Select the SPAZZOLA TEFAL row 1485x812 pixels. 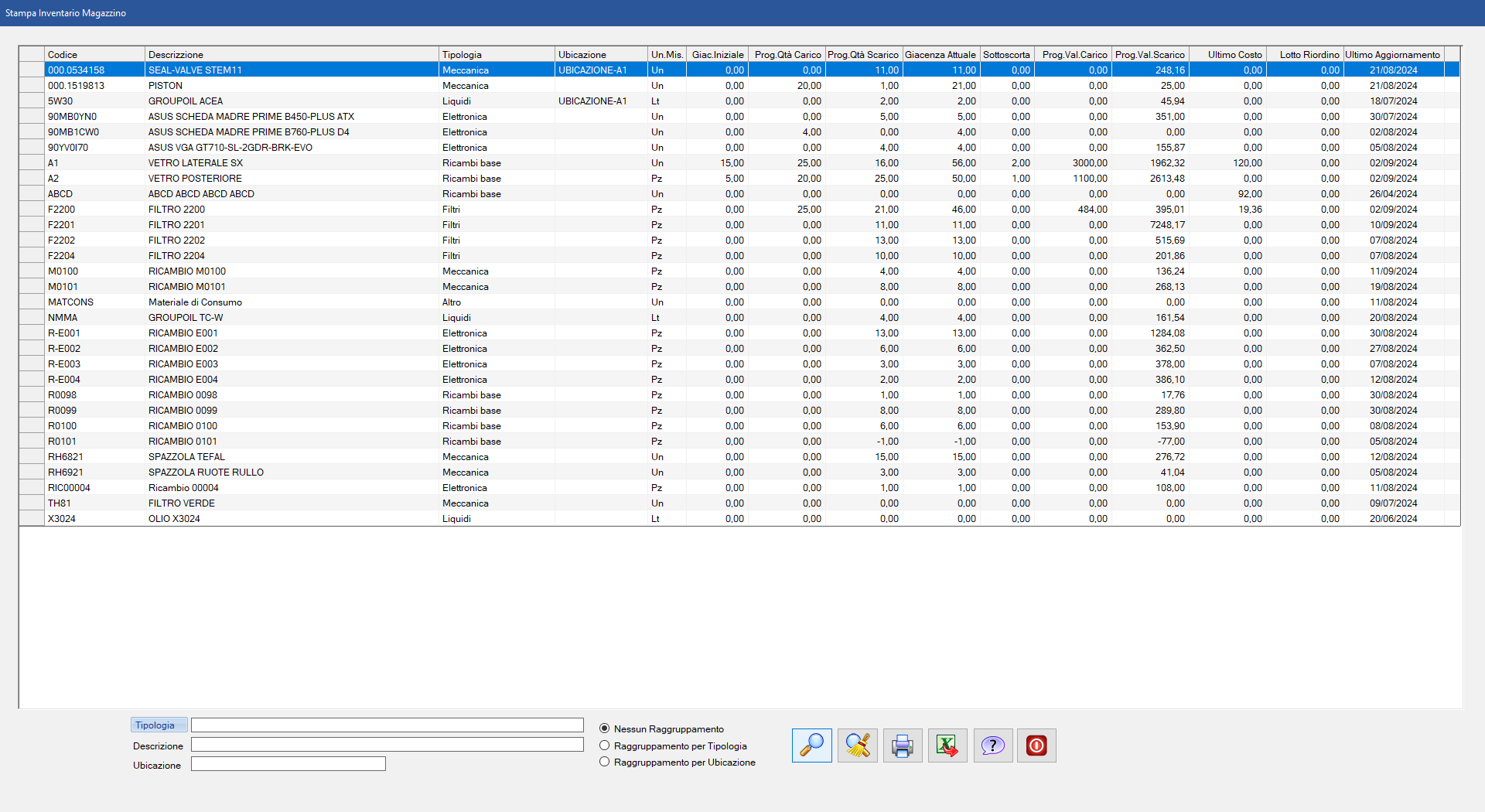coord(186,457)
